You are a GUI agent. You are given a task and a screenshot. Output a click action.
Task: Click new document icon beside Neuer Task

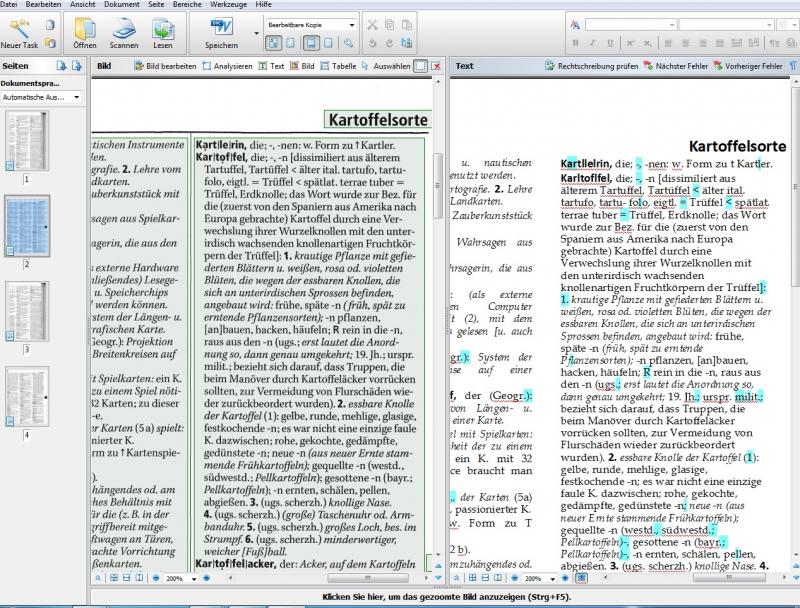50,24
